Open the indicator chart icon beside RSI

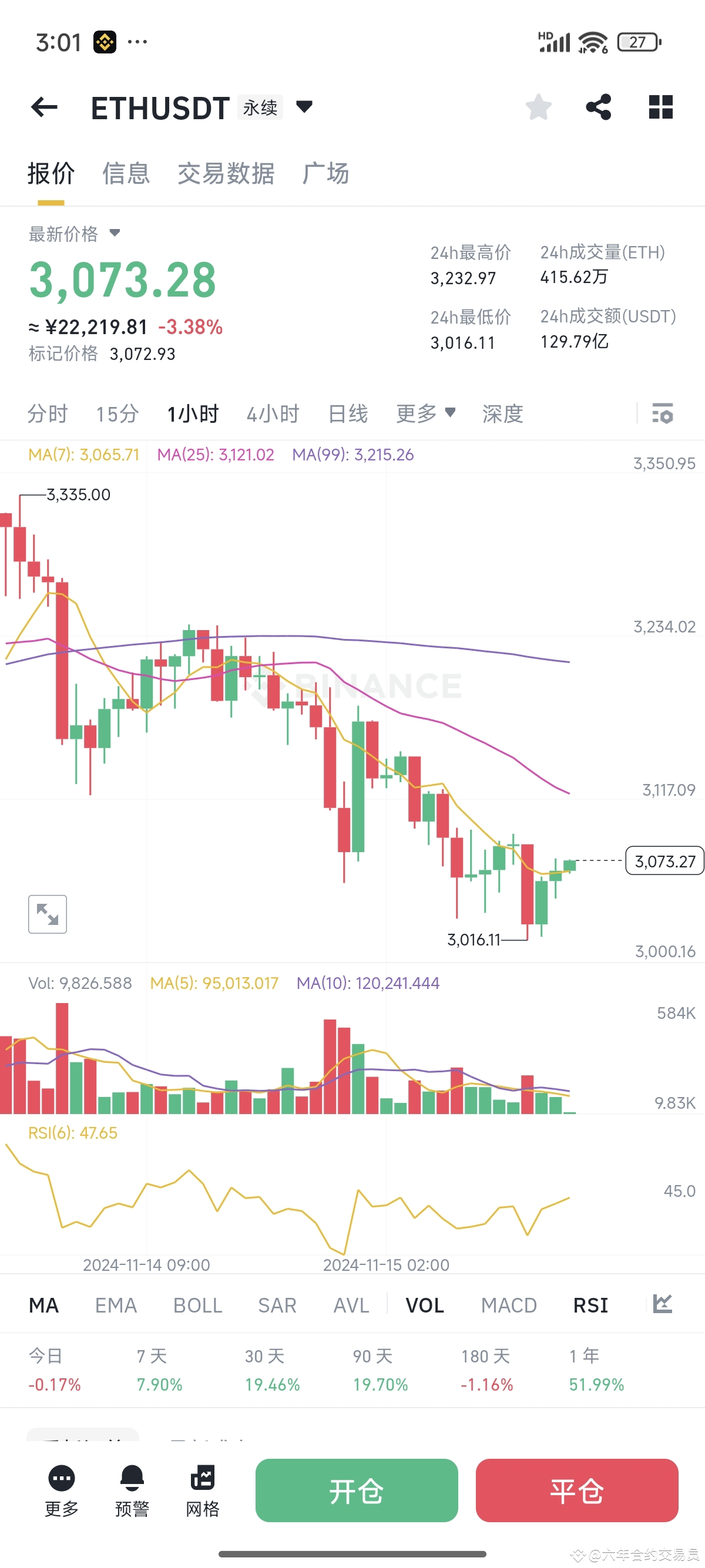click(662, 1305)
